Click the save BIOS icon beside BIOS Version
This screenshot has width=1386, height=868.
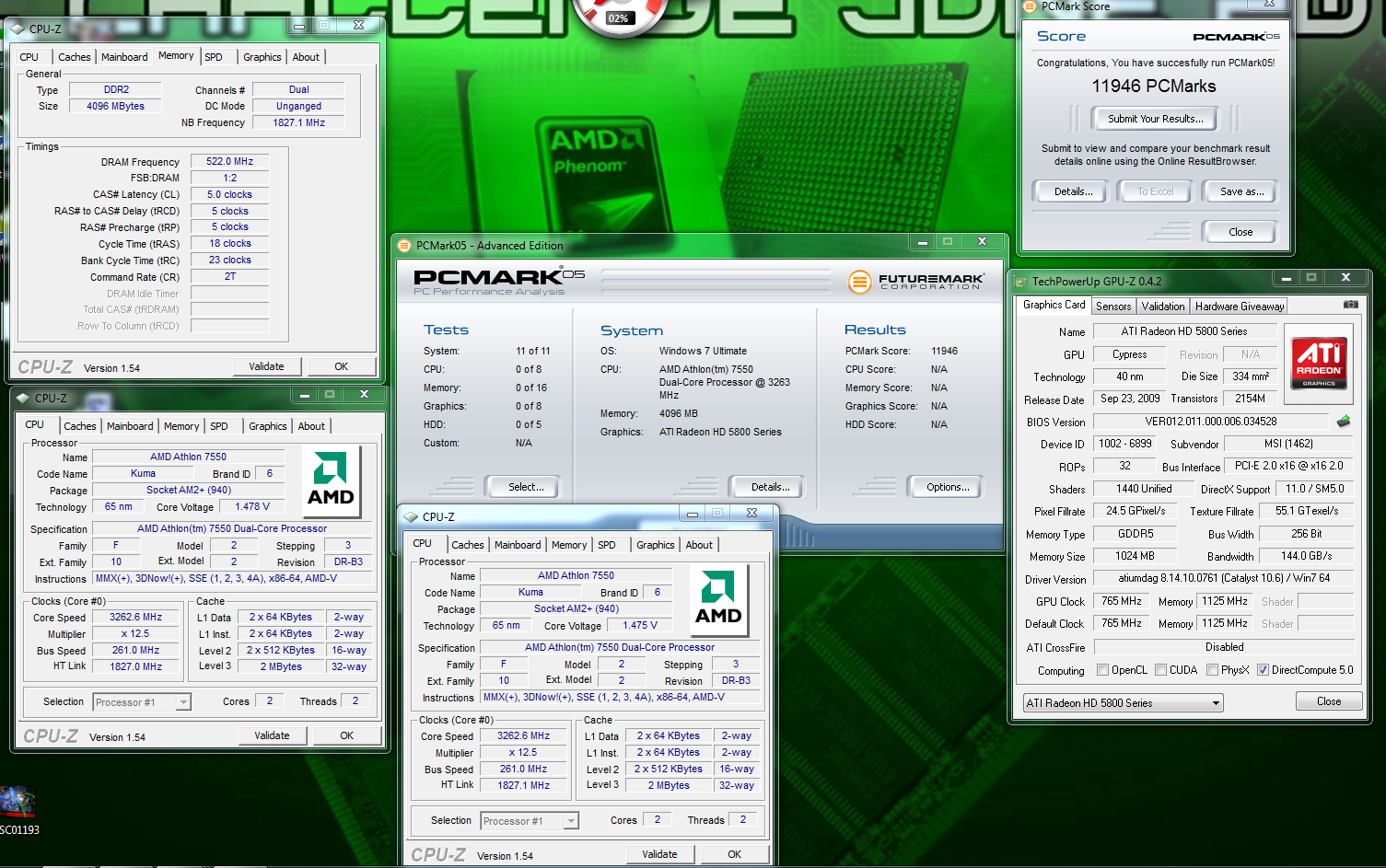tap(1344, 422)
